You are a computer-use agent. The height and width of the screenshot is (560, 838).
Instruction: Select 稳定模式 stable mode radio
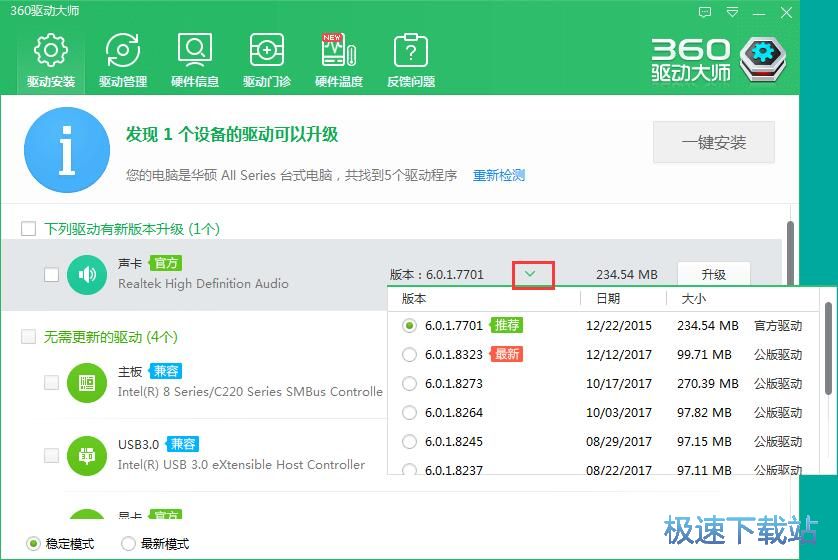33,544
